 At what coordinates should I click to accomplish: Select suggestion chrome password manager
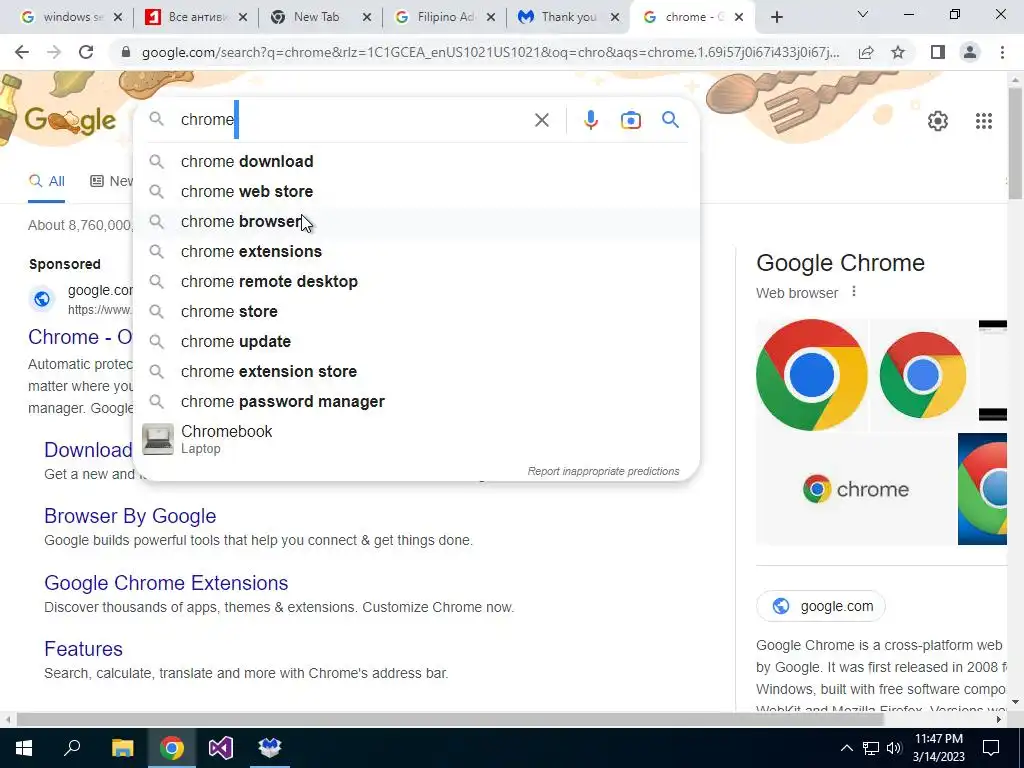[x=417, y=402]
